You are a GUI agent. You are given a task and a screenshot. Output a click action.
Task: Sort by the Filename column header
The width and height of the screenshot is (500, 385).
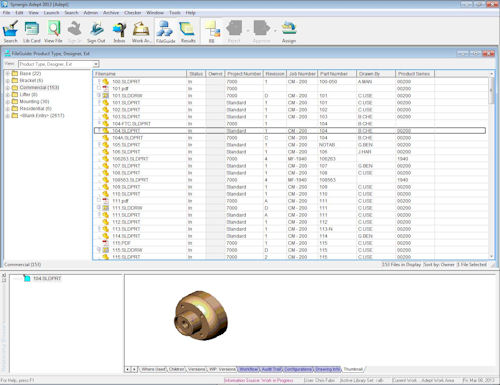click(139, 74)
